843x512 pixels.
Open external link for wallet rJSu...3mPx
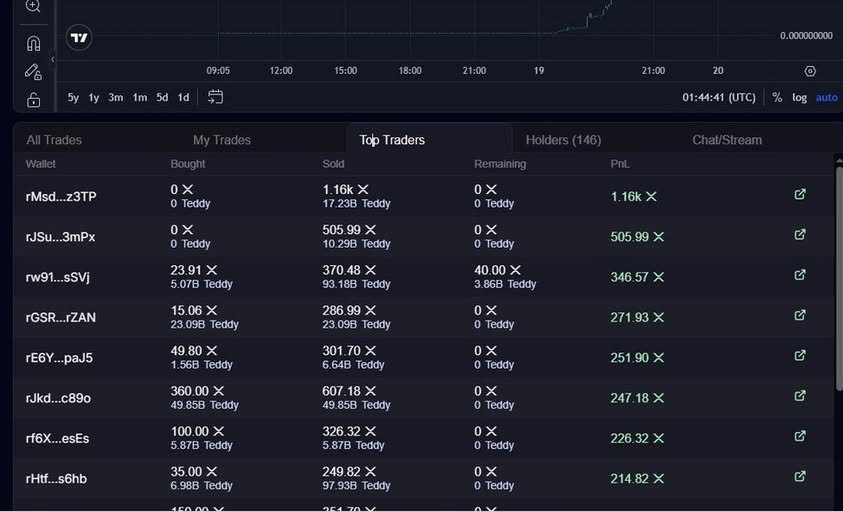(800, 234)
